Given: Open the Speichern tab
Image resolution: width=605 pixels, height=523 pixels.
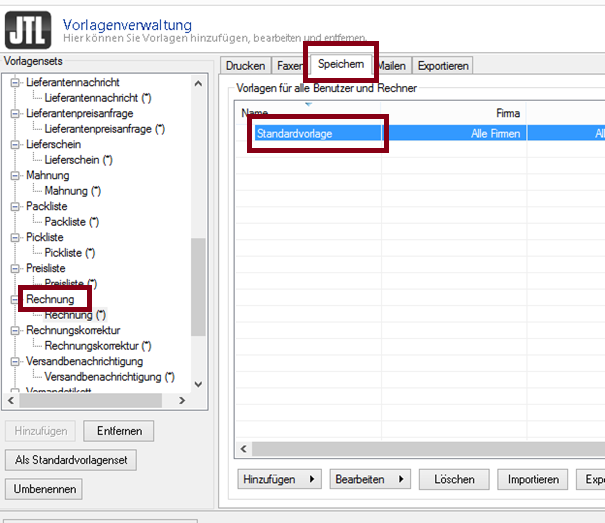Looking at the screenshot, I should [x=341, y=64].
